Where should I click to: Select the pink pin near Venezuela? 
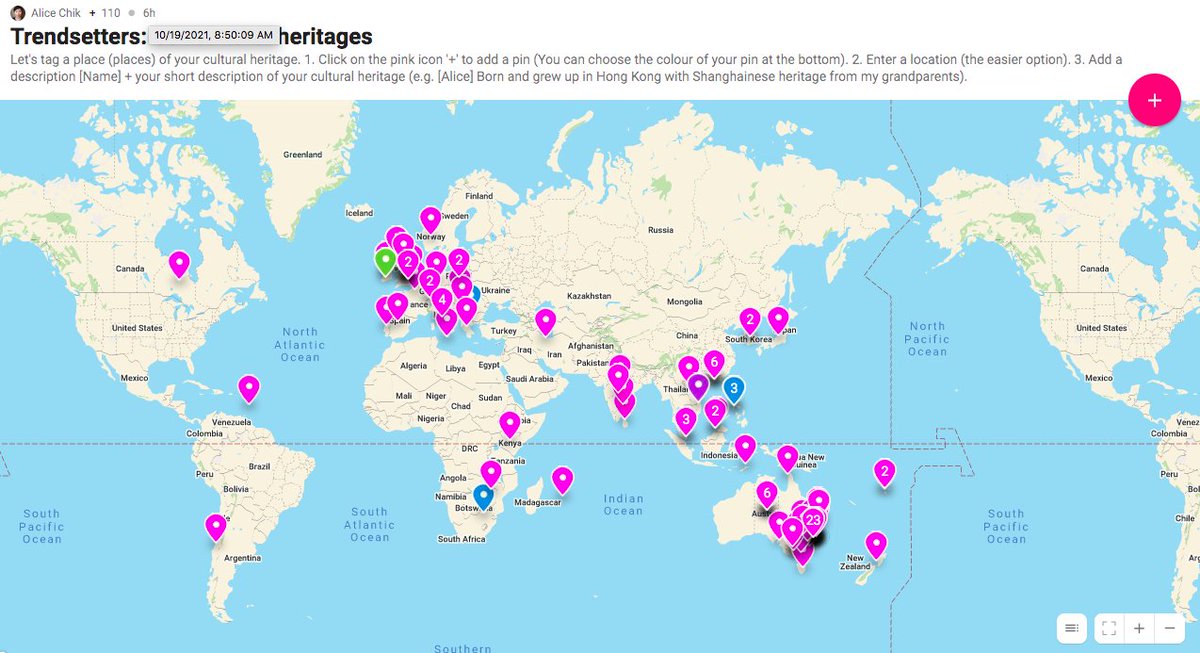(248, 387)
